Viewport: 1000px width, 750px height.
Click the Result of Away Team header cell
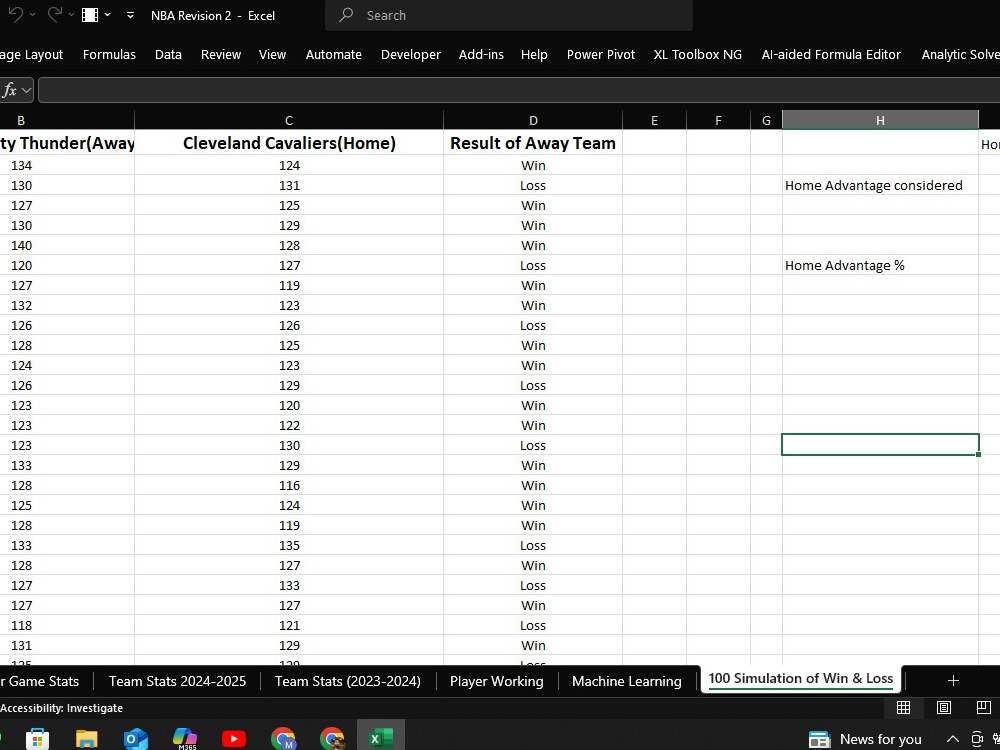533,143
